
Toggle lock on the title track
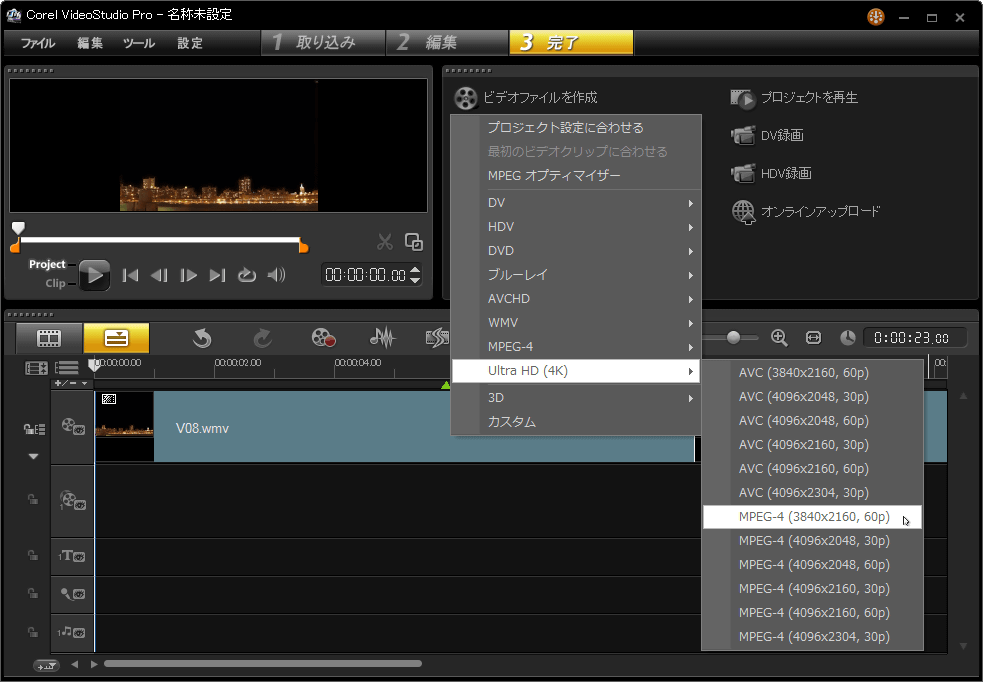click(33, 555)
